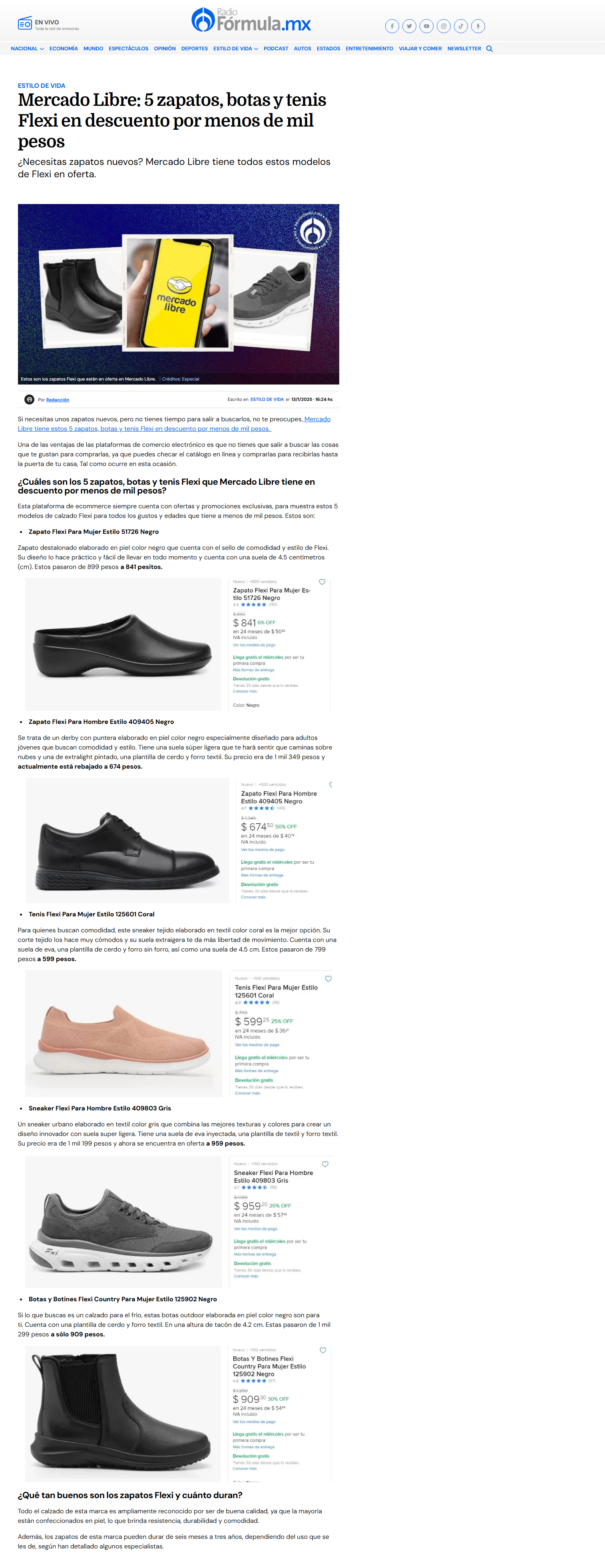Click the ESTILO DE VIDA category label above headline

pyautogui.click(x=42, y=86)
